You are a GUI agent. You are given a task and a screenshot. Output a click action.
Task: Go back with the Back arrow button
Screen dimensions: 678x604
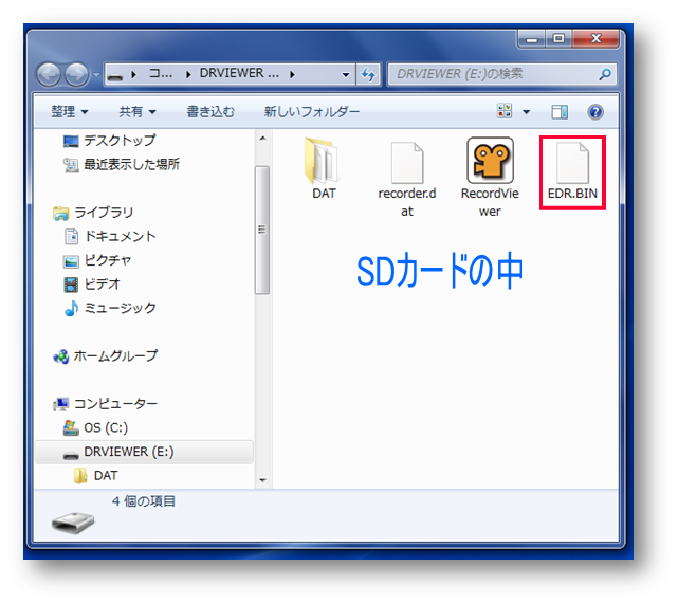click(x=48, y=74)
